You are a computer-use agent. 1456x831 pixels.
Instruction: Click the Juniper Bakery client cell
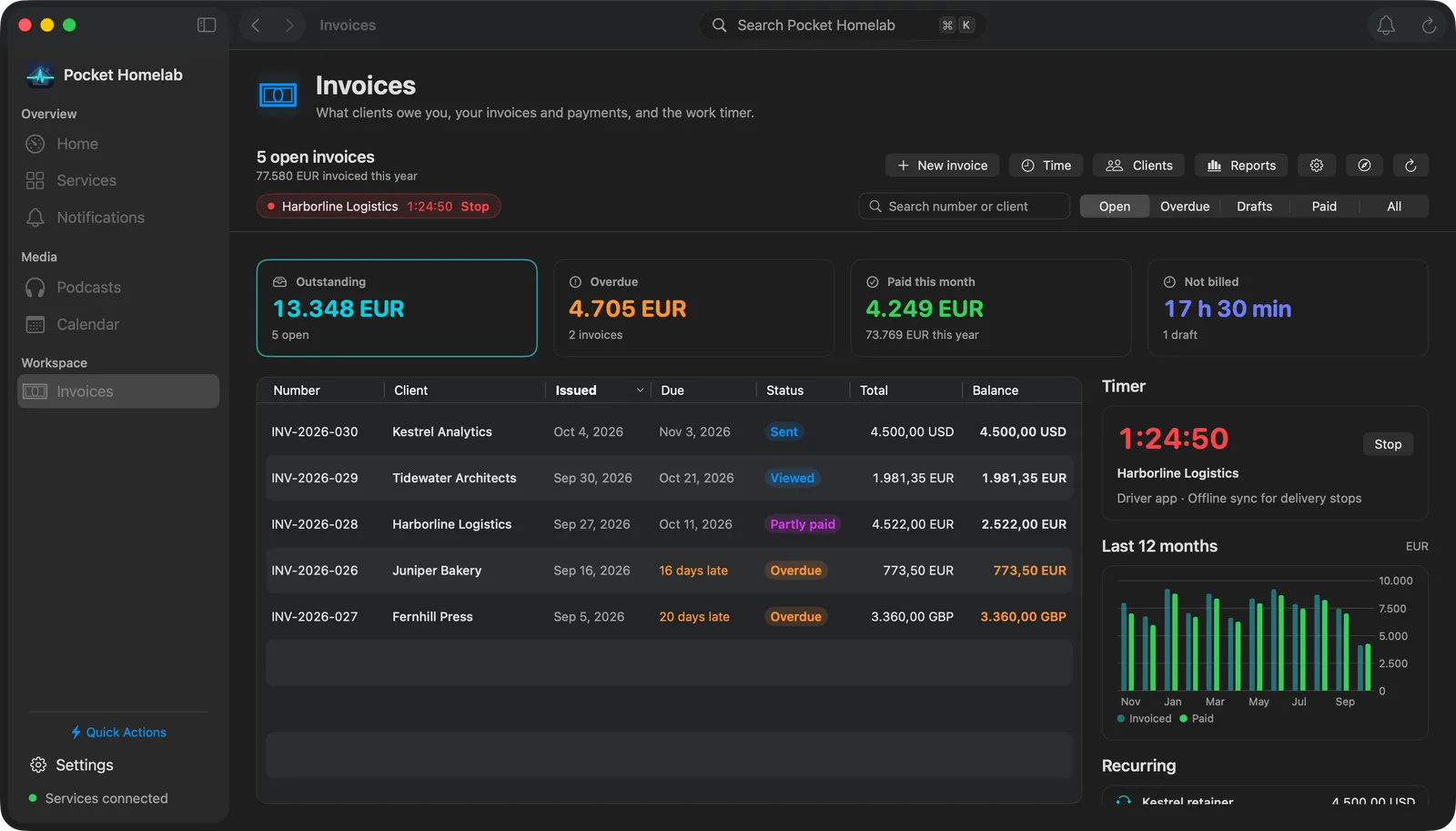(x=437, y=571)
